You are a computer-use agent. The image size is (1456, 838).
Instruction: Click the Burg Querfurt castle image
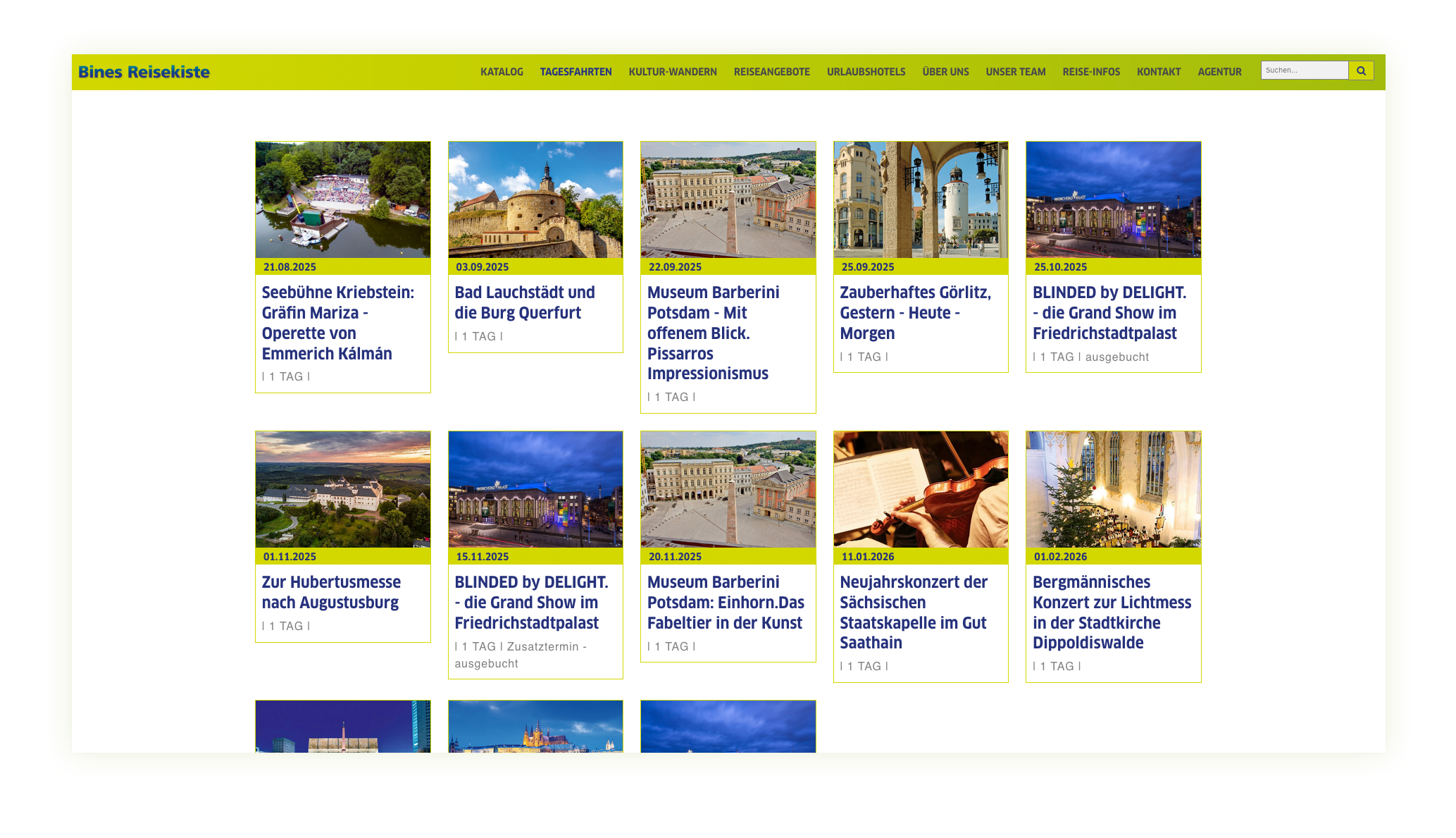pos(535,199)
